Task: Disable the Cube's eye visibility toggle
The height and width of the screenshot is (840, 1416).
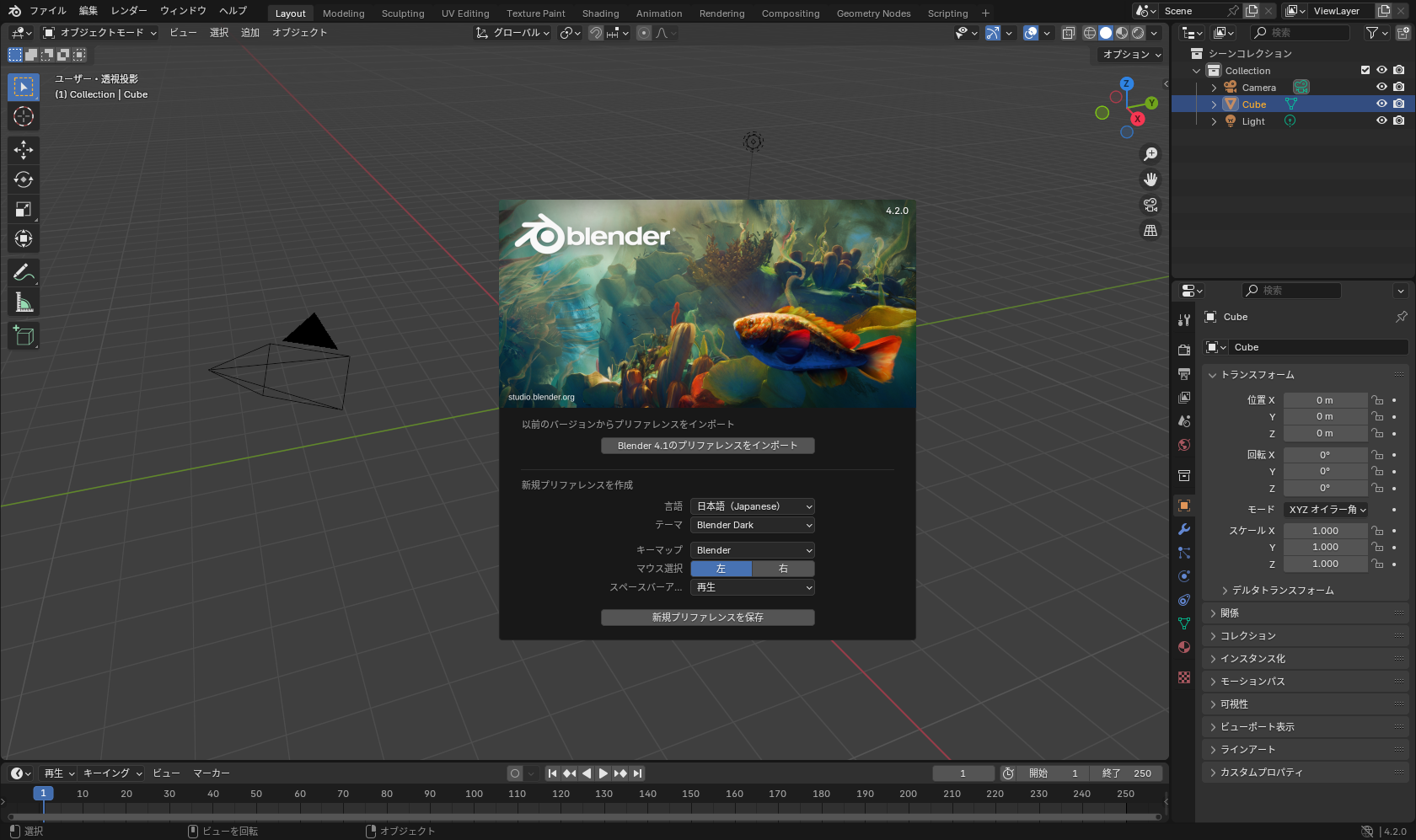Action: (x=1381, y=104)
